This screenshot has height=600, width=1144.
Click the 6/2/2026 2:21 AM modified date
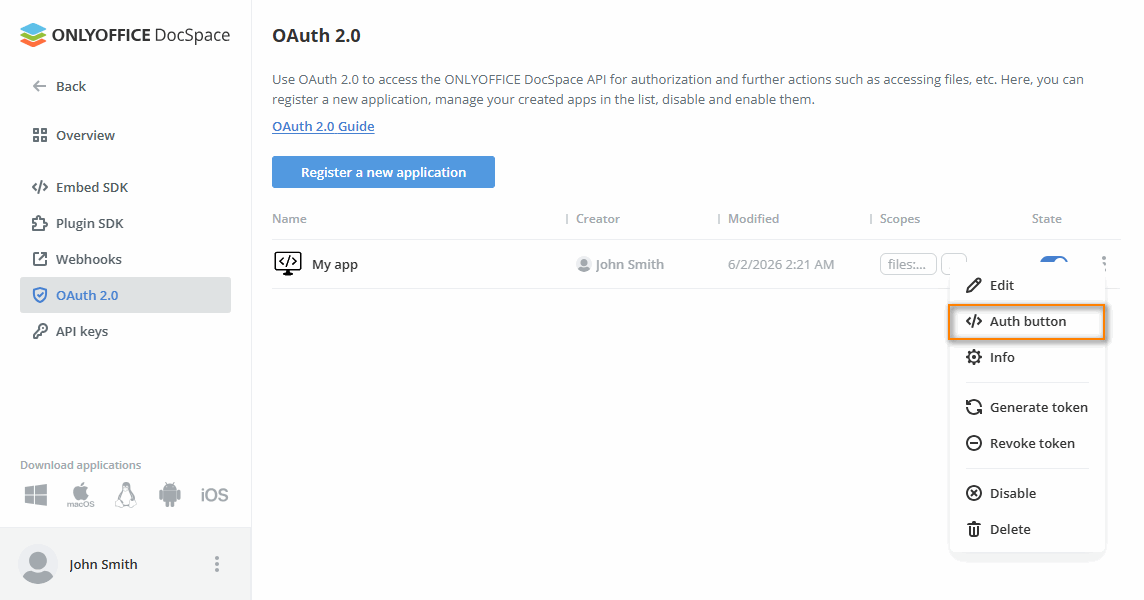781,264
